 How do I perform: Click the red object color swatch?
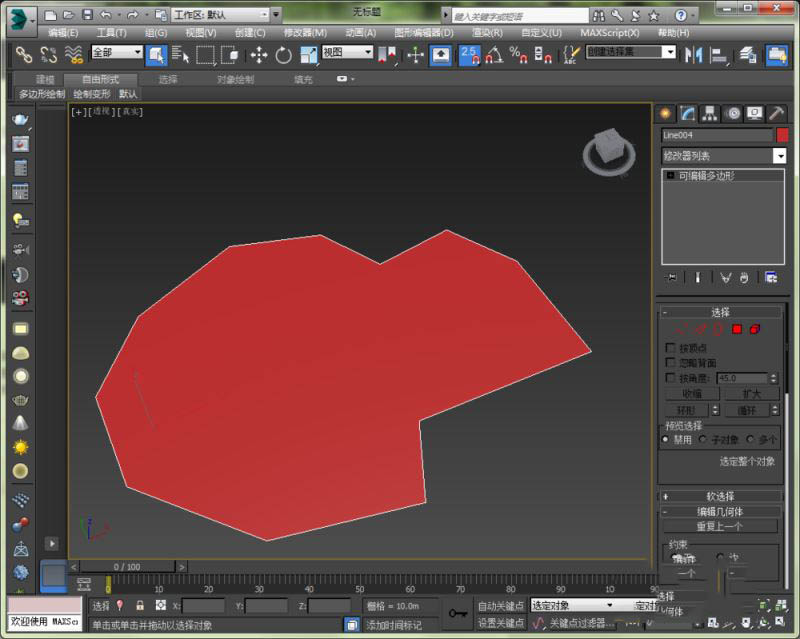coord(782,135)
